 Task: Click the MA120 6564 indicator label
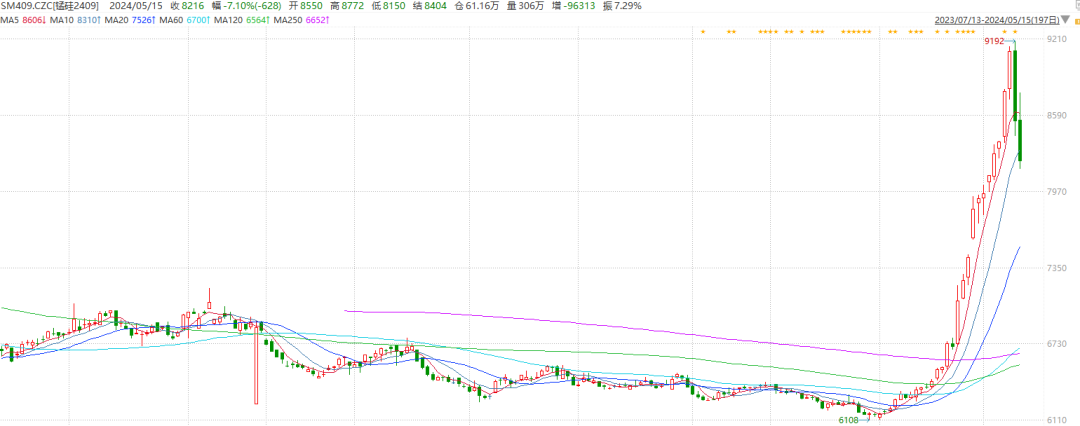coord(242,21)
